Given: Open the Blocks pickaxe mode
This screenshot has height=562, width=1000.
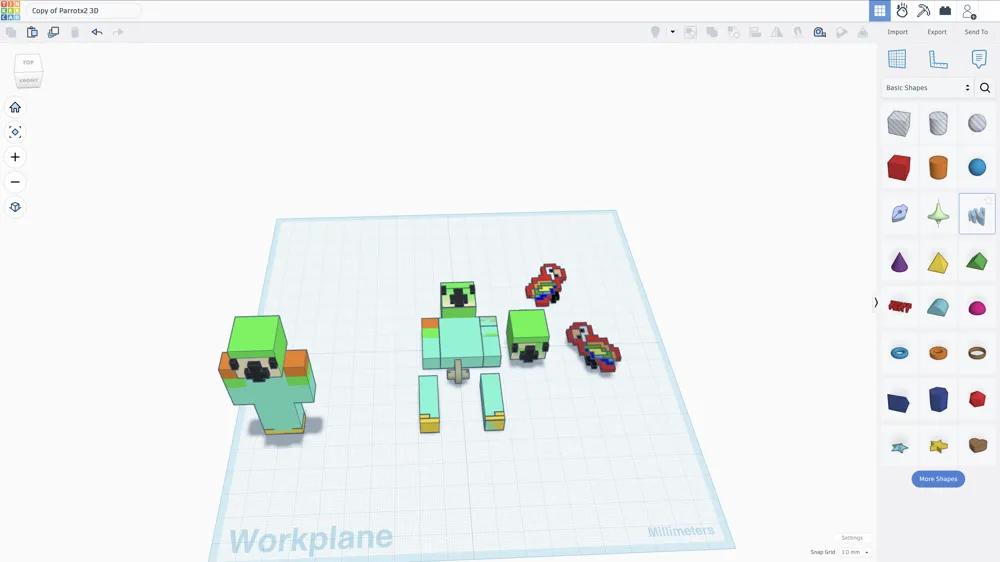Looking at the screenshot, I should coord(923,10).
